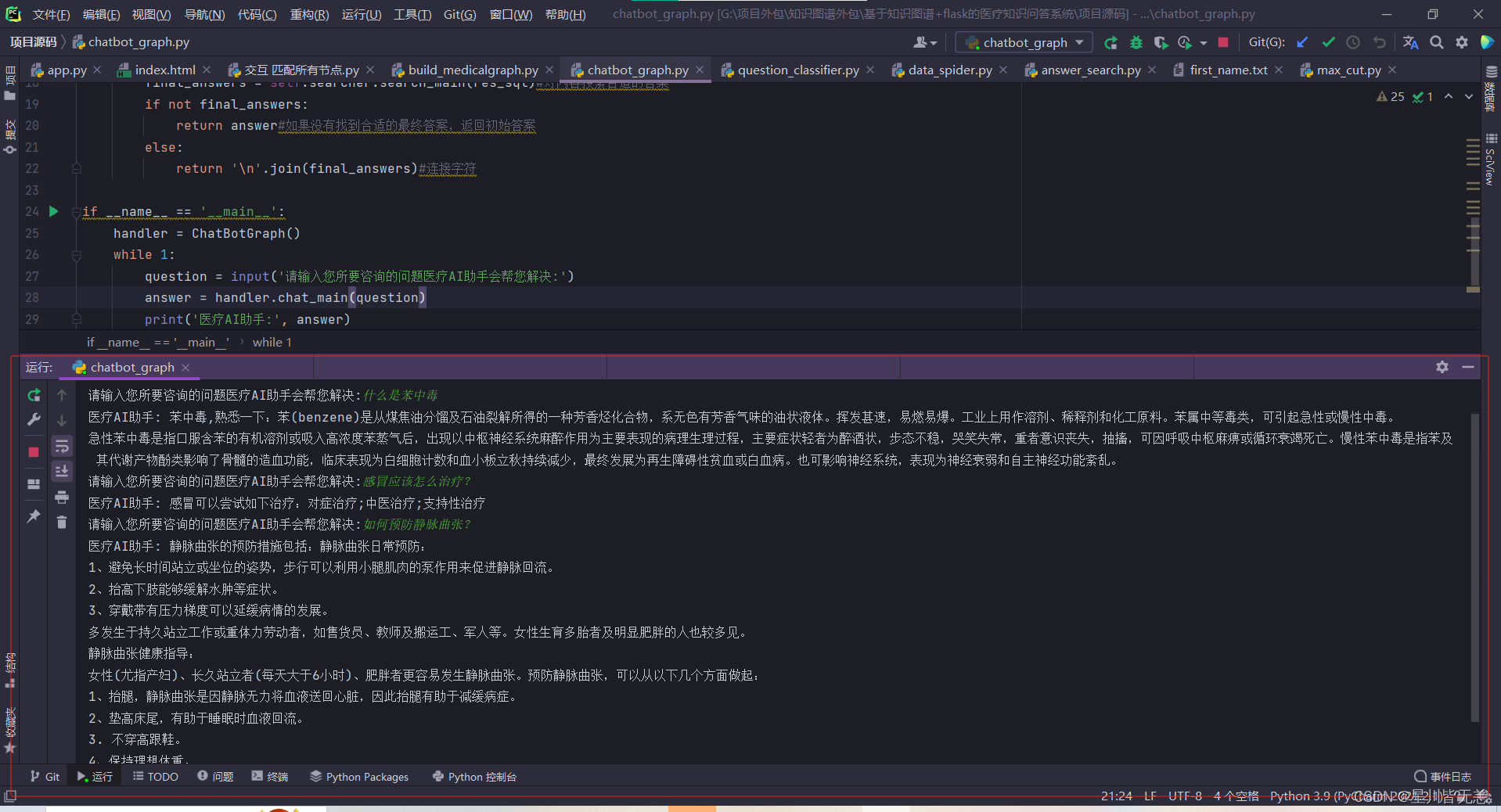Open the Python Packages tool window
The height and width of the screenshot is (812, 1501).
coord(359,776)
